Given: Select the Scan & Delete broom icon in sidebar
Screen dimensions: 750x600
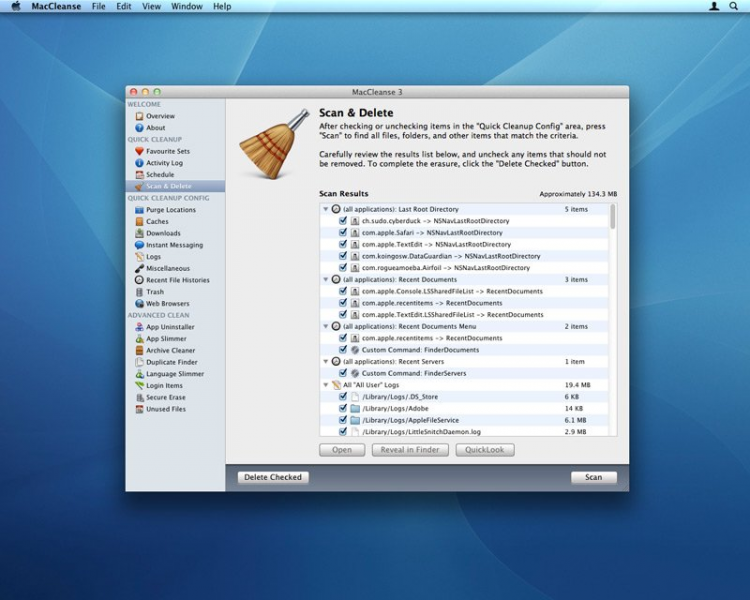Looking at the screenshot, I should (139, 186).
